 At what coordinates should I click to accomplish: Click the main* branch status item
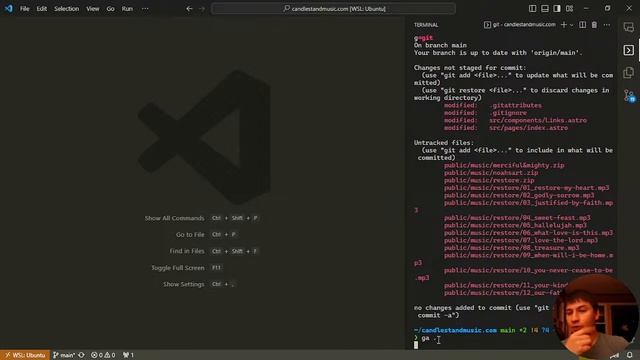(x=64, y=355)
